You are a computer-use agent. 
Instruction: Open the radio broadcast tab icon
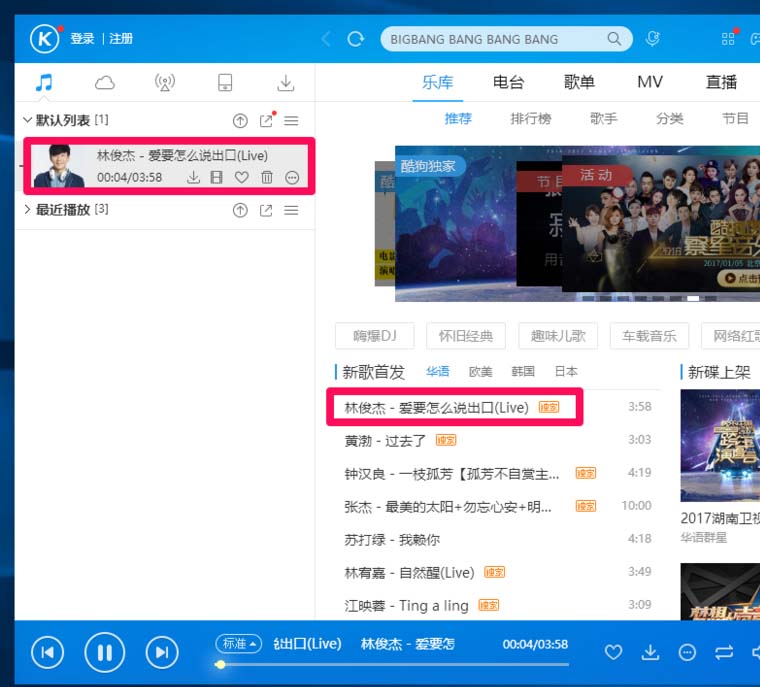tap(165, 82)
